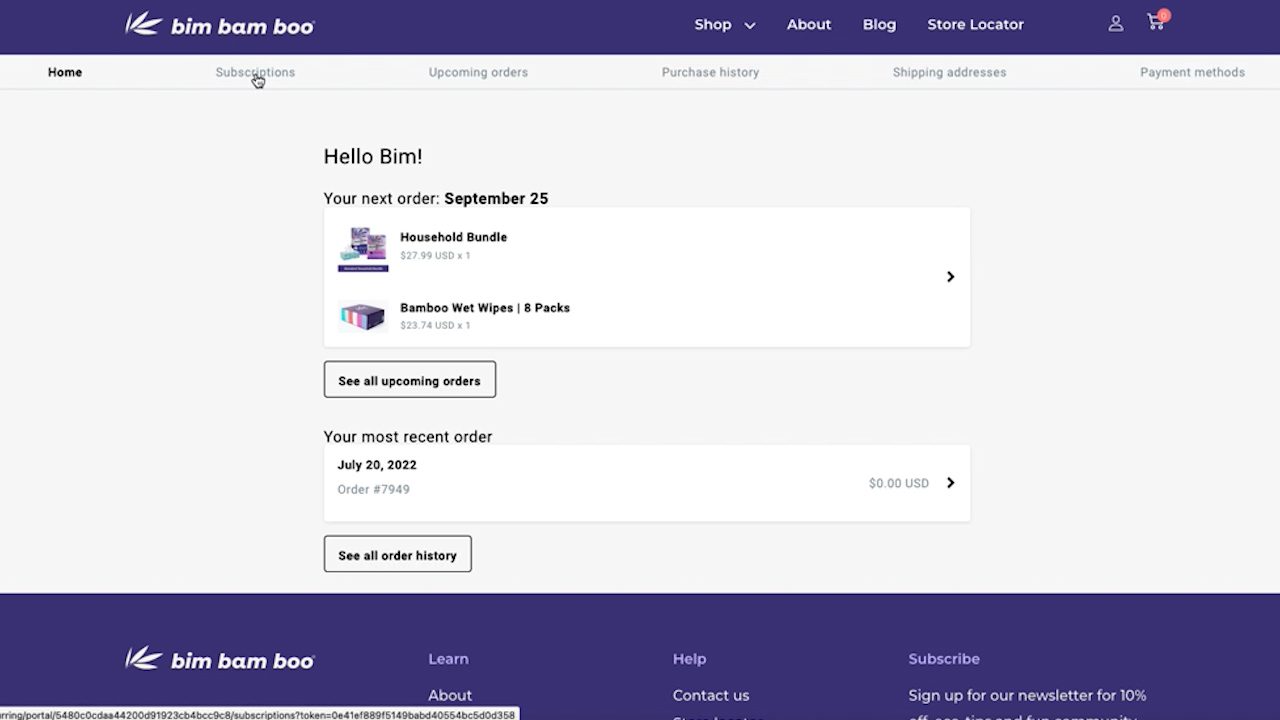Click See all upcoming orders button
Viewport: 1280px width, 720px height.
click(409, 380)
